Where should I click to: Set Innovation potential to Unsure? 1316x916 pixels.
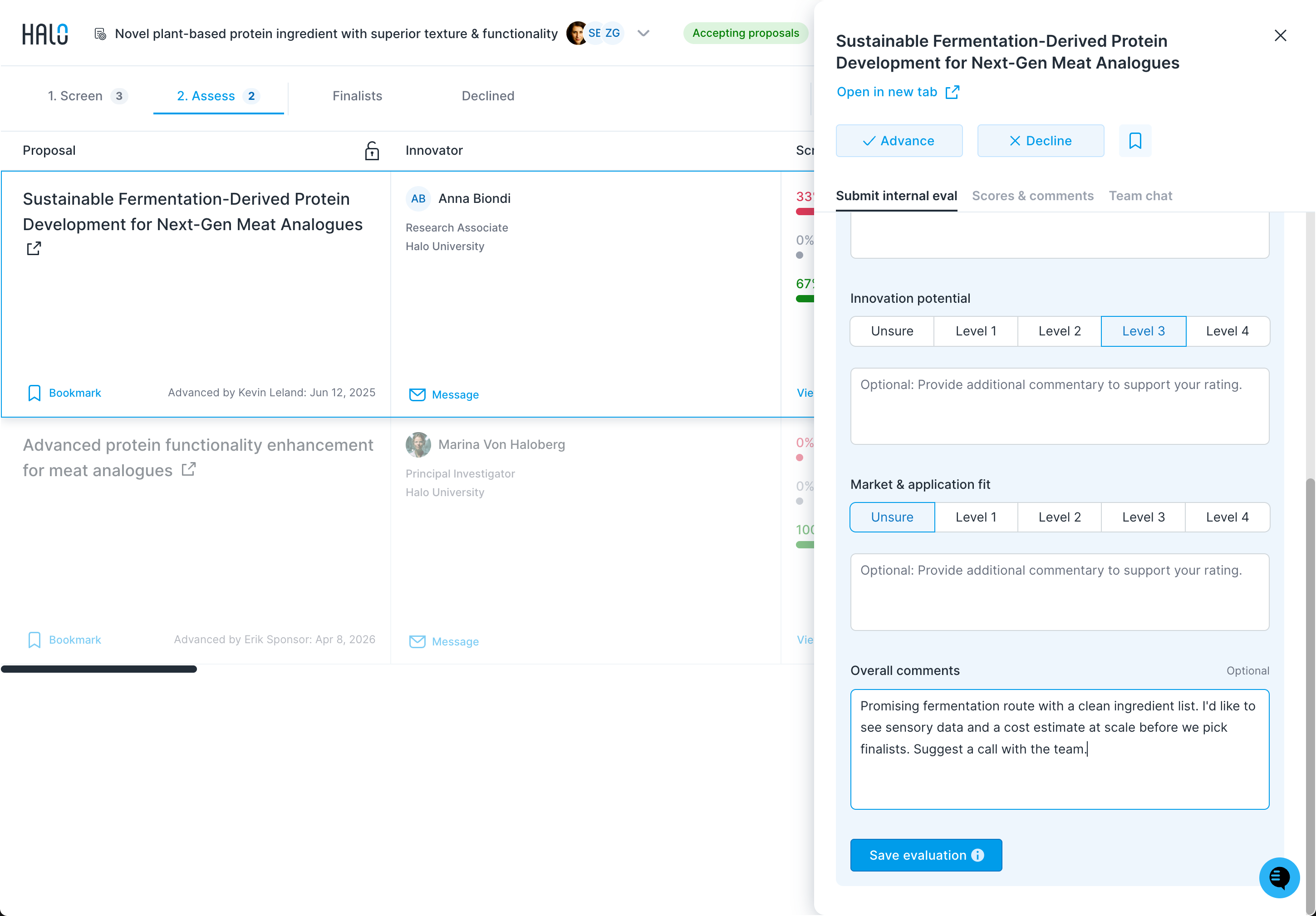tap(892, 331)
